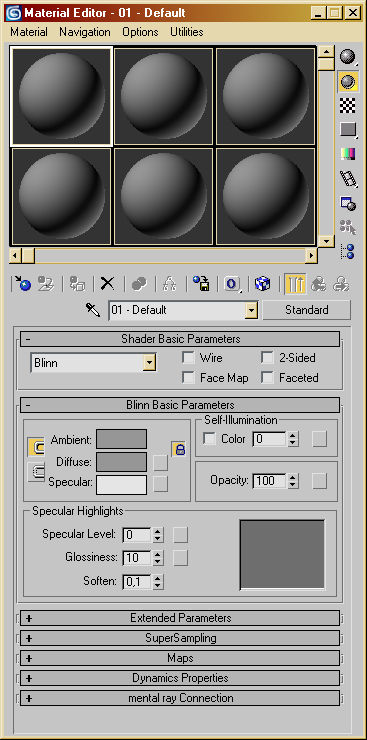Click the Soften spinner arrows
This screenshot has width=367, height=740.
[158, 581]
